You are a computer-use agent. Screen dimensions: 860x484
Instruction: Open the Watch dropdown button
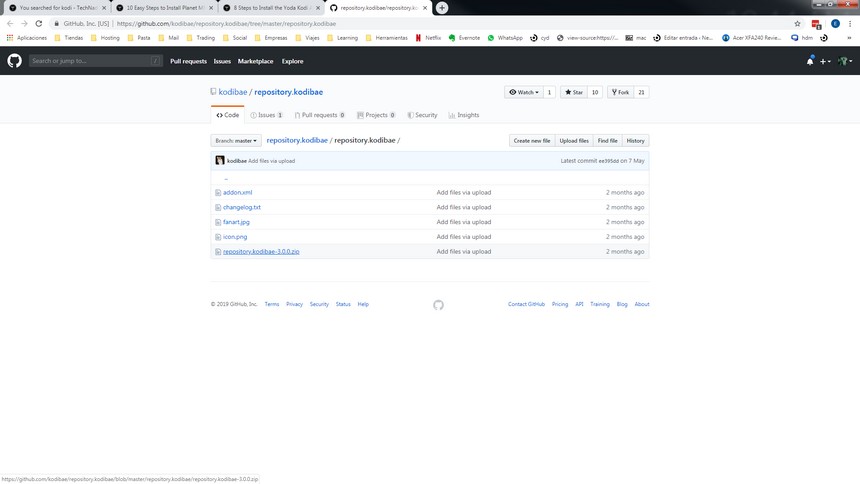[524, 92]
